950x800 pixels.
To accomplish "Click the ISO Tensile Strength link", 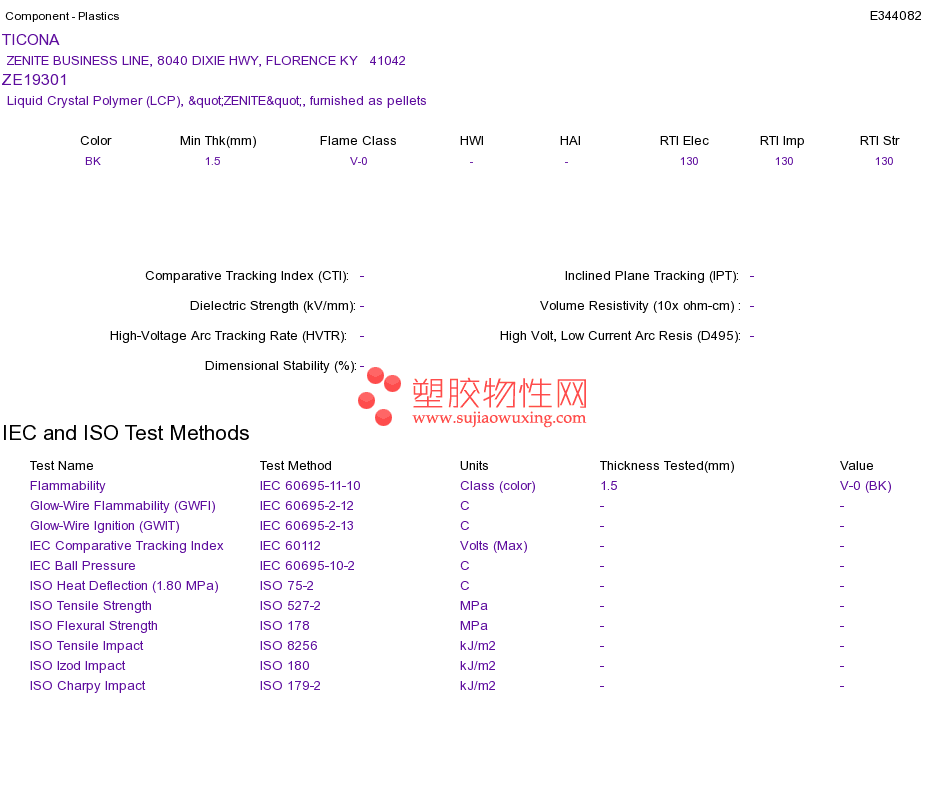I will (x=90, y=606).
